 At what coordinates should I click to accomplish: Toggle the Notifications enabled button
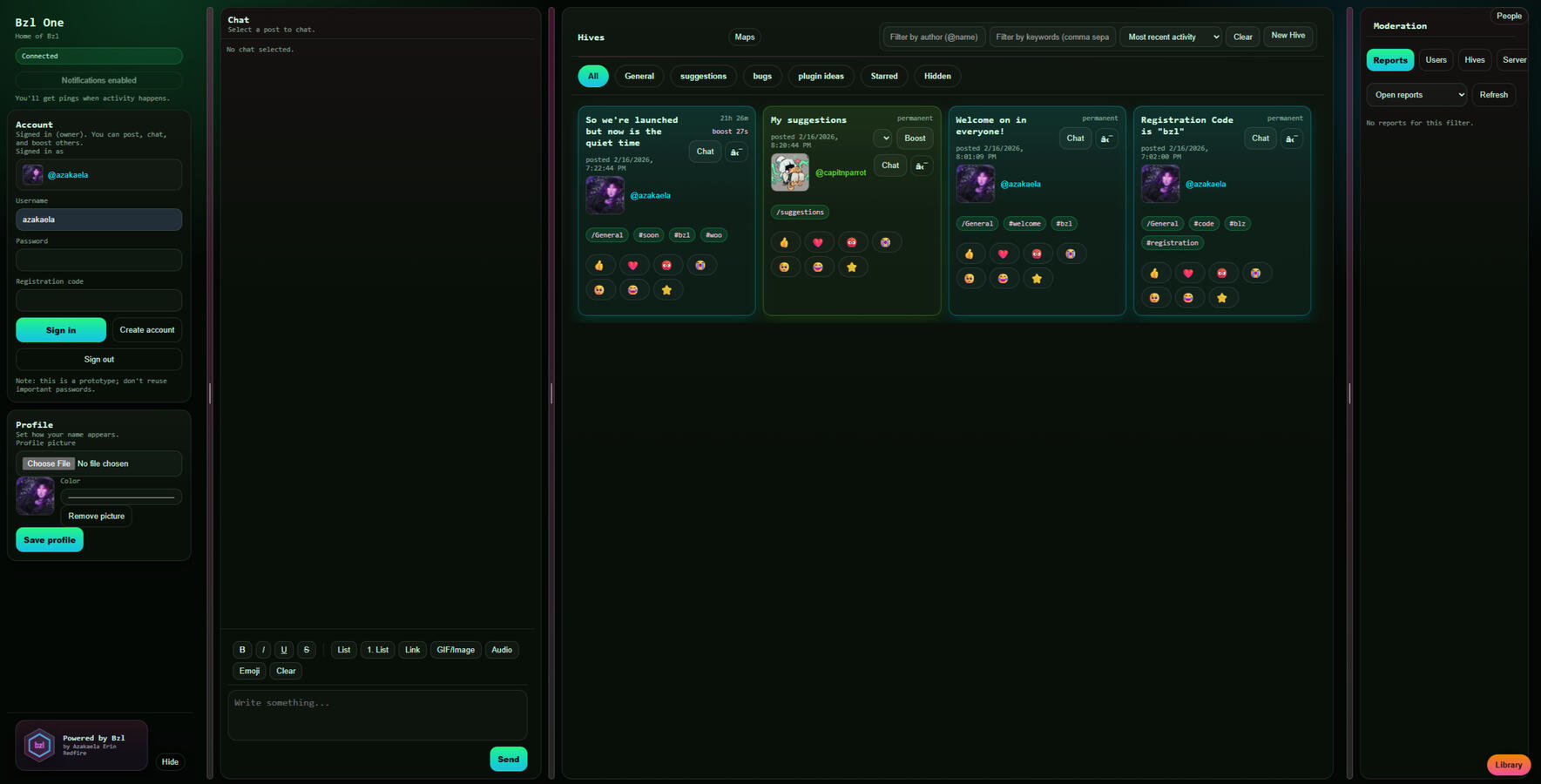coord(98,80)
